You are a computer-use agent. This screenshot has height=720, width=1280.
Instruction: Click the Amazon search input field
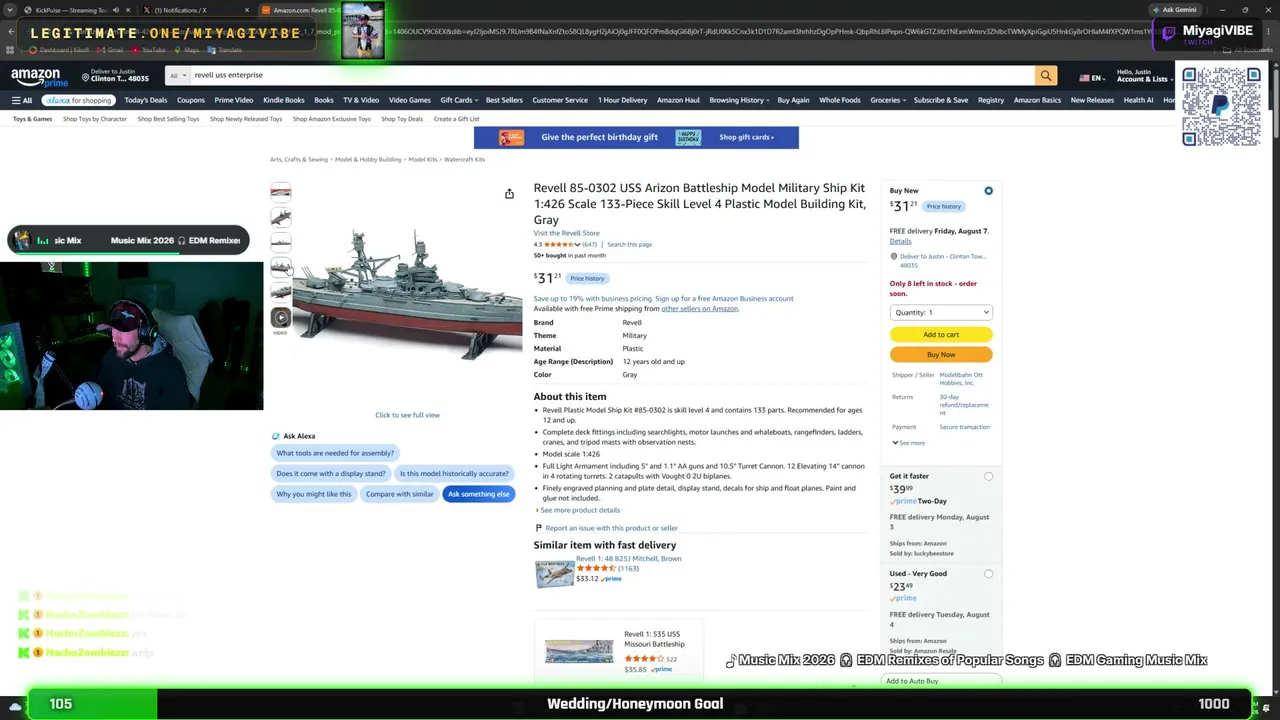(x=612, y=75)
